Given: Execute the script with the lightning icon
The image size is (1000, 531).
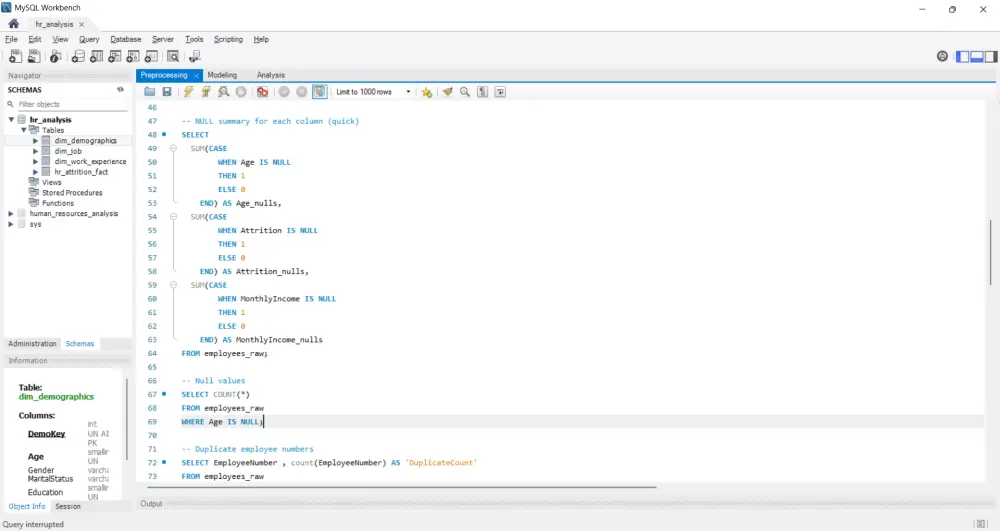Looking at the screenshot, I should pos(189,92).
